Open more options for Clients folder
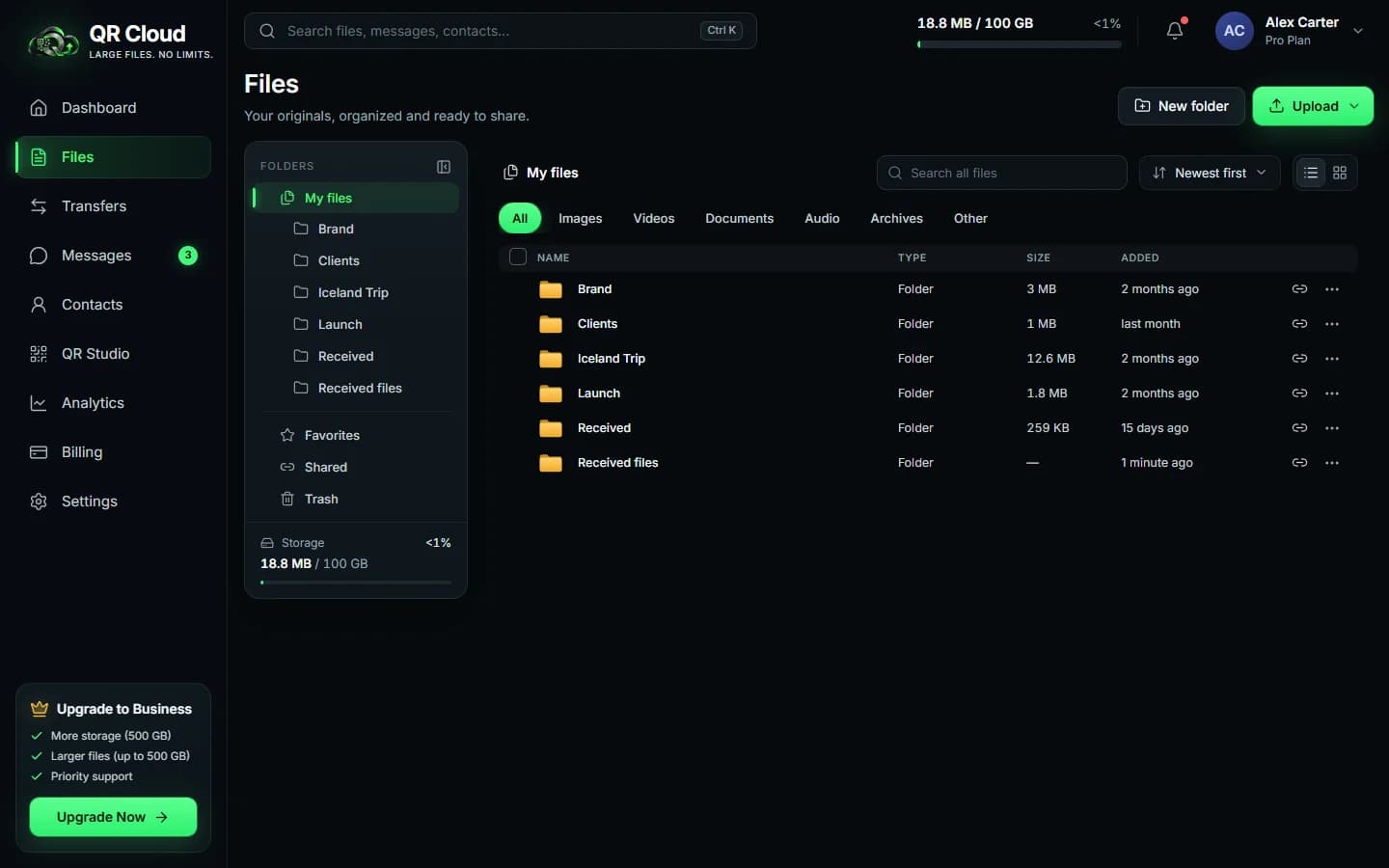The image size is (1389, 868). coord(1332,324)
